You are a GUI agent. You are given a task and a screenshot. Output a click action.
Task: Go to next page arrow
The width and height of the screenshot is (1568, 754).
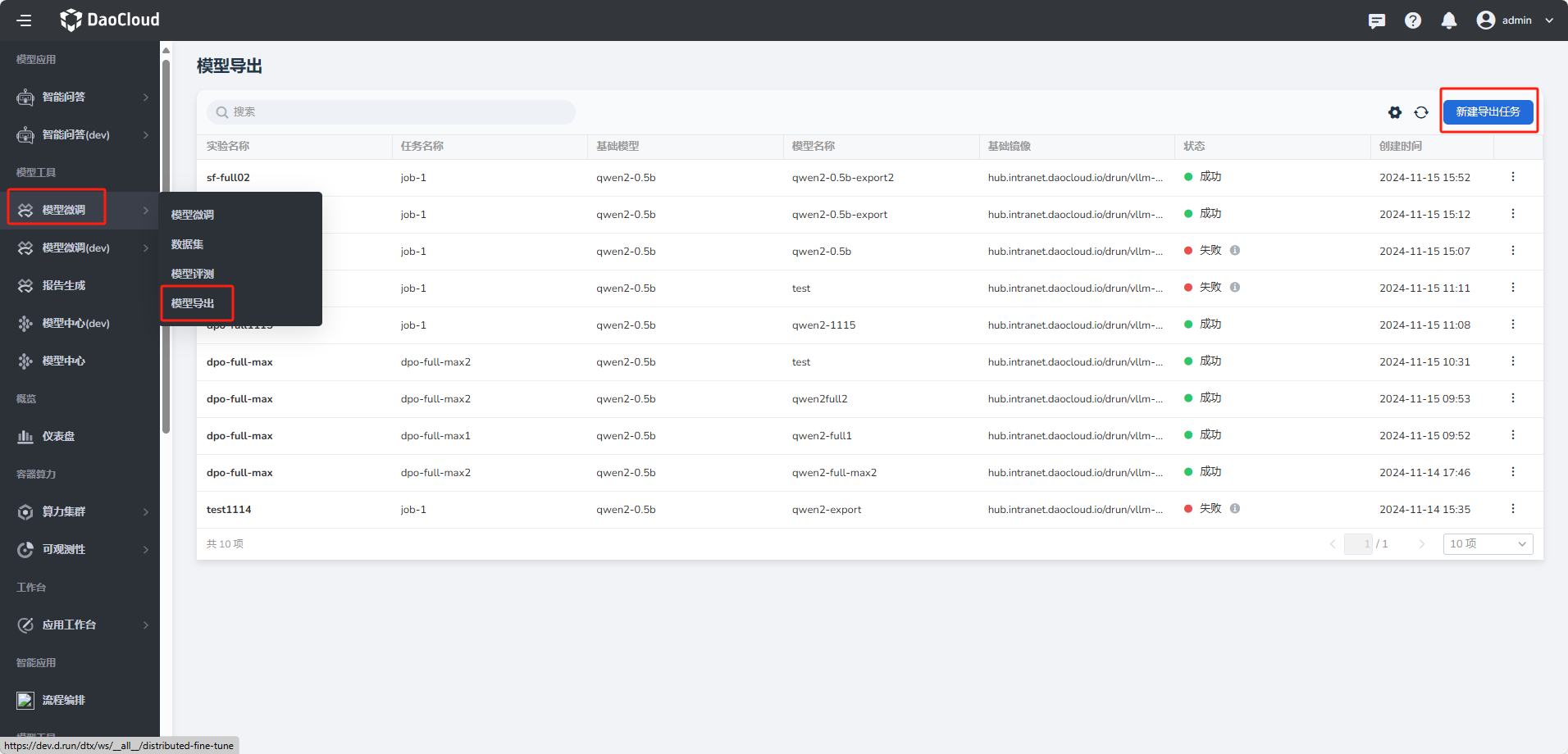click(1422, 544)
